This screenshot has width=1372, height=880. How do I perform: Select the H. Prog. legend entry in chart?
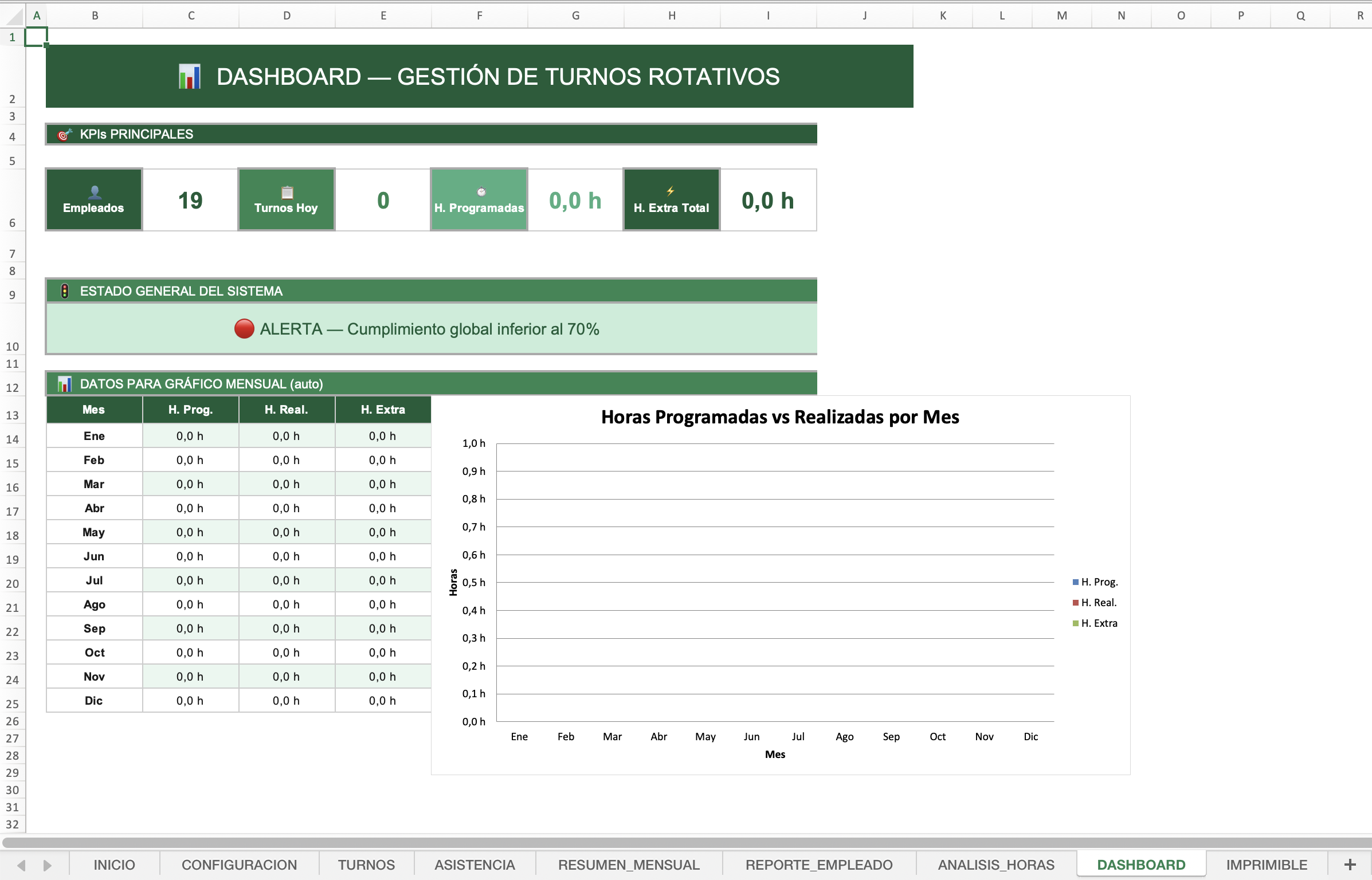coord(1095,582)
